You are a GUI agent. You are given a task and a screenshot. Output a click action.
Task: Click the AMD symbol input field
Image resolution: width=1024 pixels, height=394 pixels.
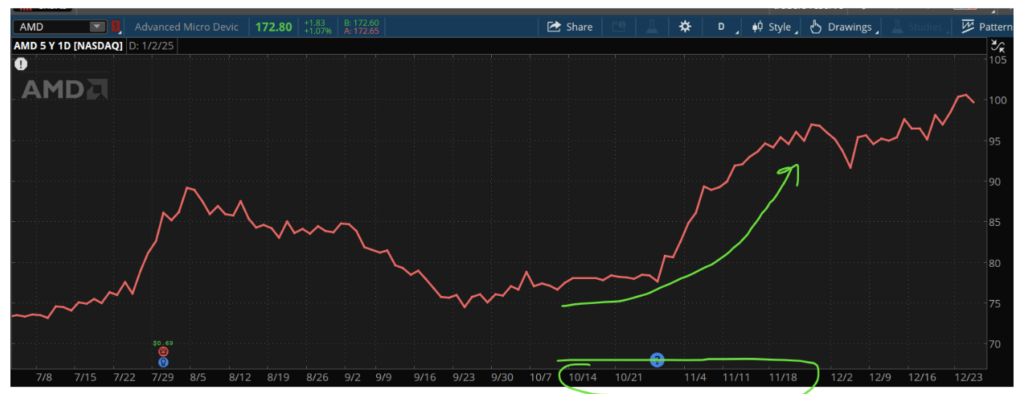(59, 27)
